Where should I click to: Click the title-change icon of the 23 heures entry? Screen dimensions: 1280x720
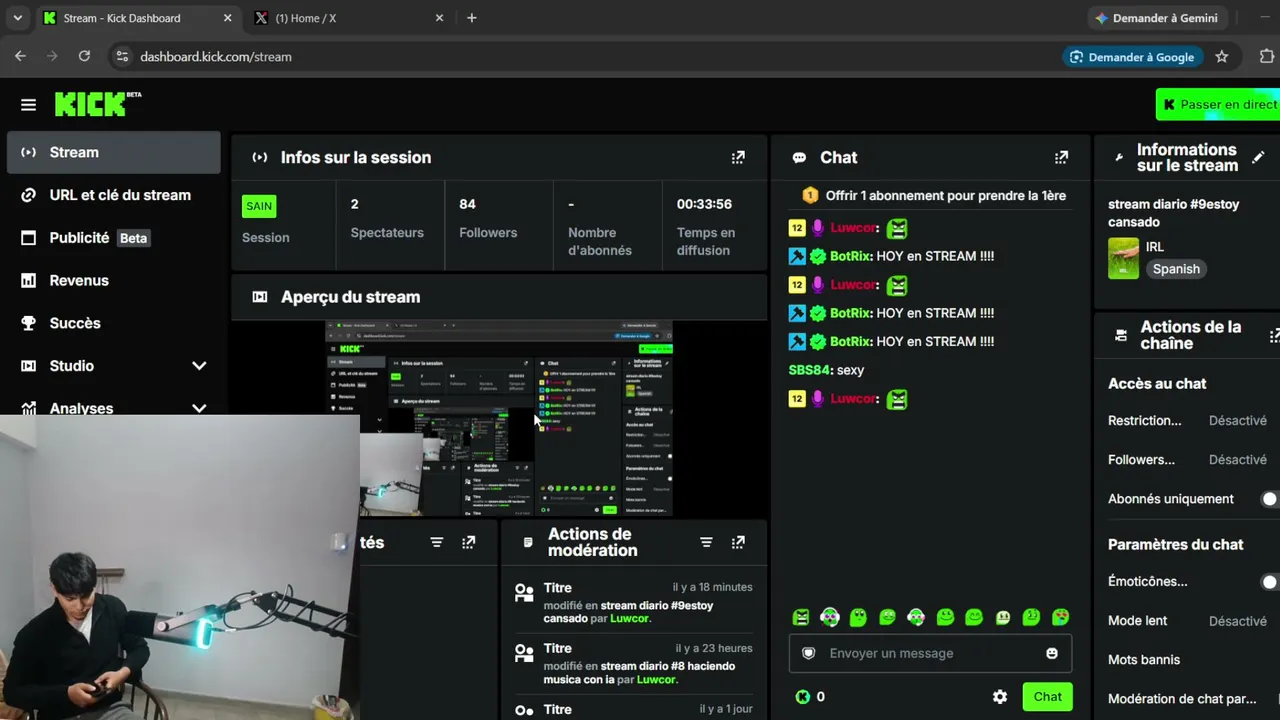click(524, 653)
